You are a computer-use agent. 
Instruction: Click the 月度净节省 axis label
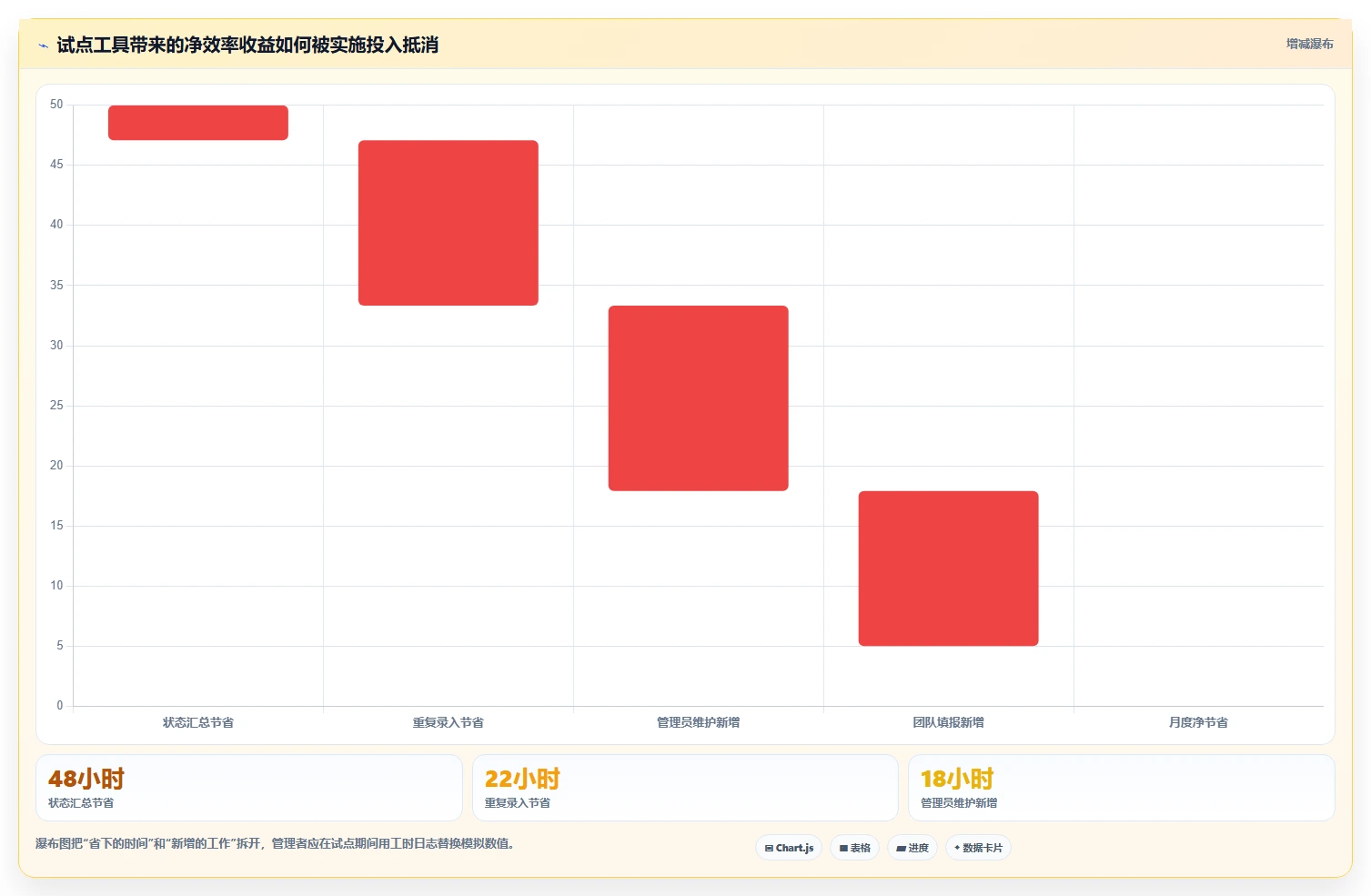click(x=1198, y=722)
